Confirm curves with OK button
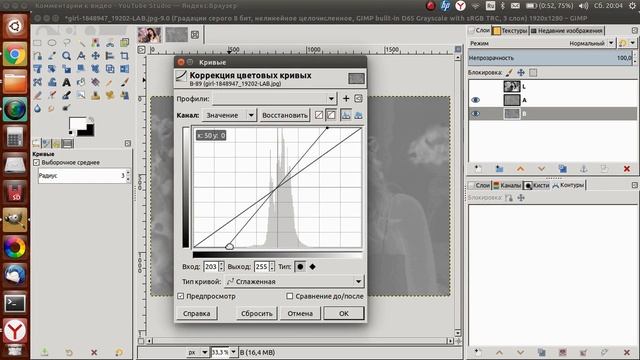 tap(344, 313)
